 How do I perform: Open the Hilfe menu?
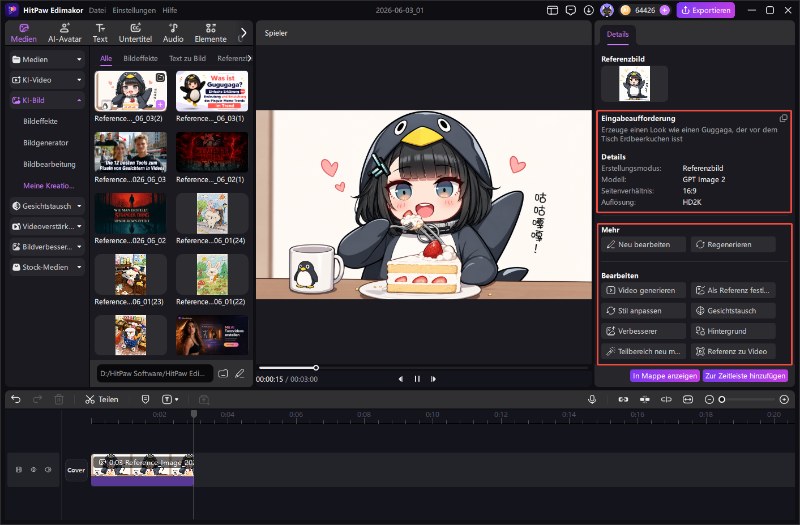click(x=169, y=10)
